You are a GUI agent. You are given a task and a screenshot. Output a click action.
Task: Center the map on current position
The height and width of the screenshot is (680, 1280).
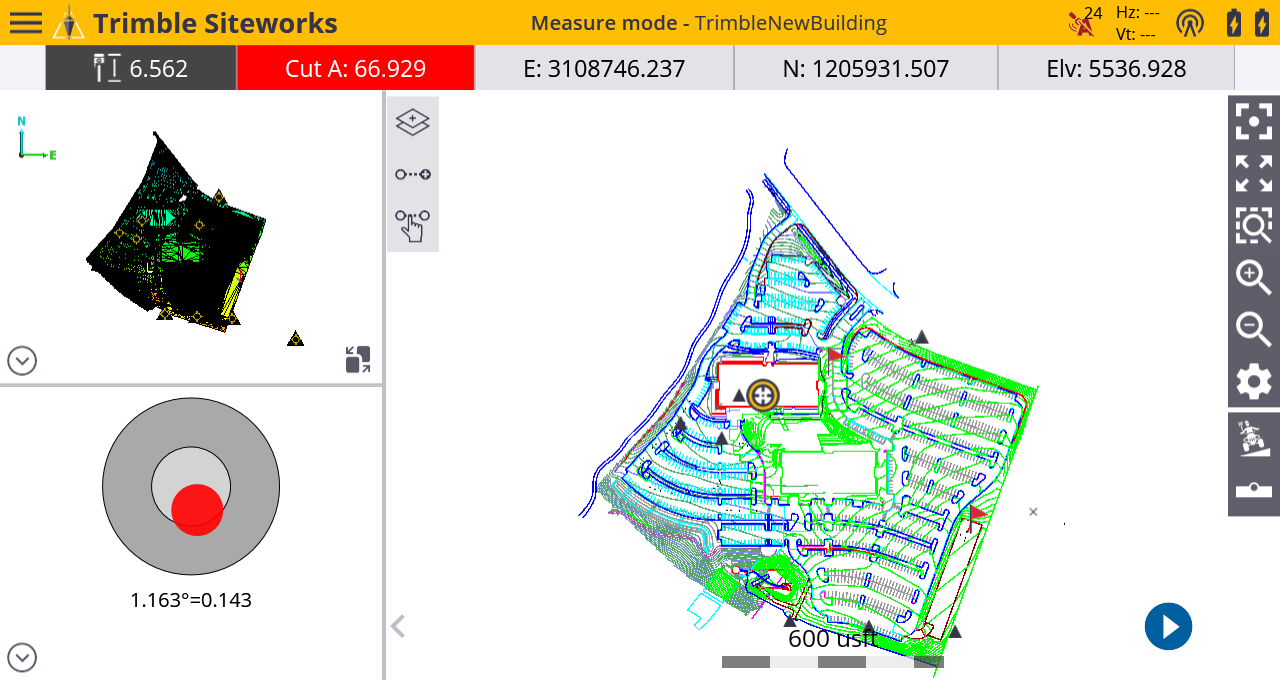1254,121
